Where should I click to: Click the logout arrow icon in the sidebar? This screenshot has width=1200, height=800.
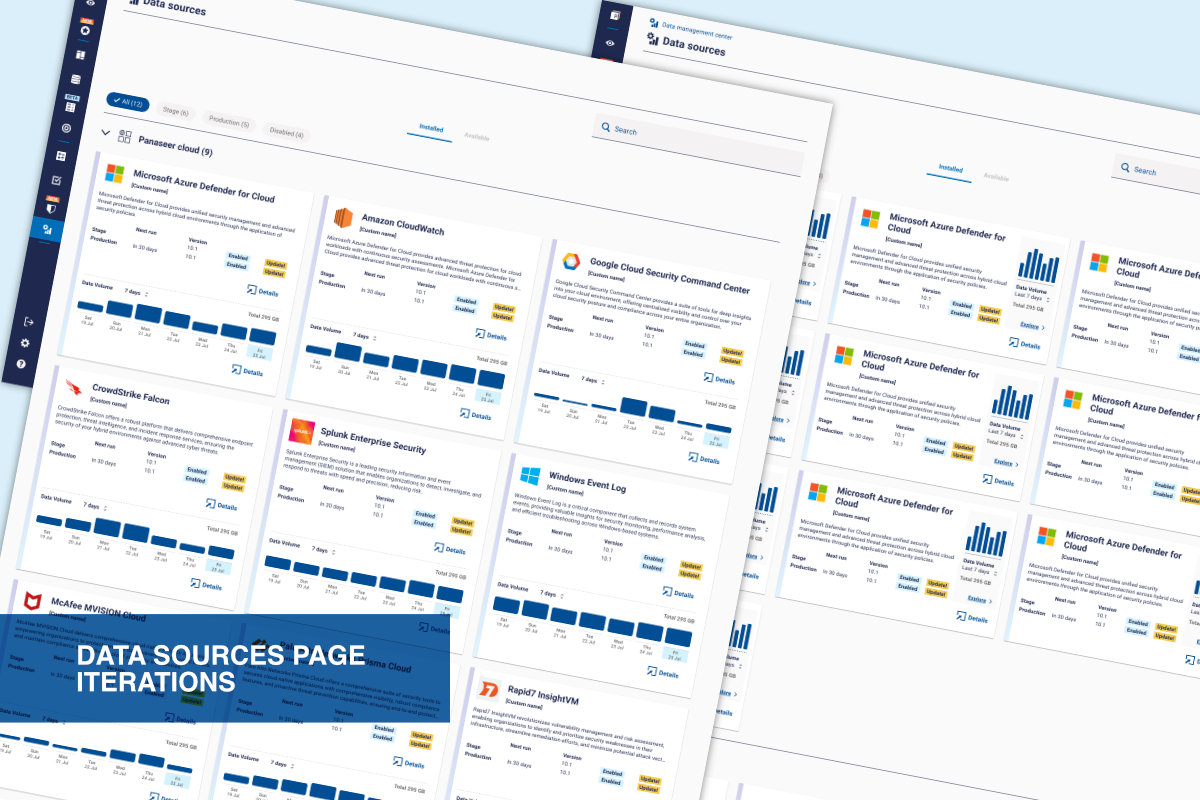(29, 321)
